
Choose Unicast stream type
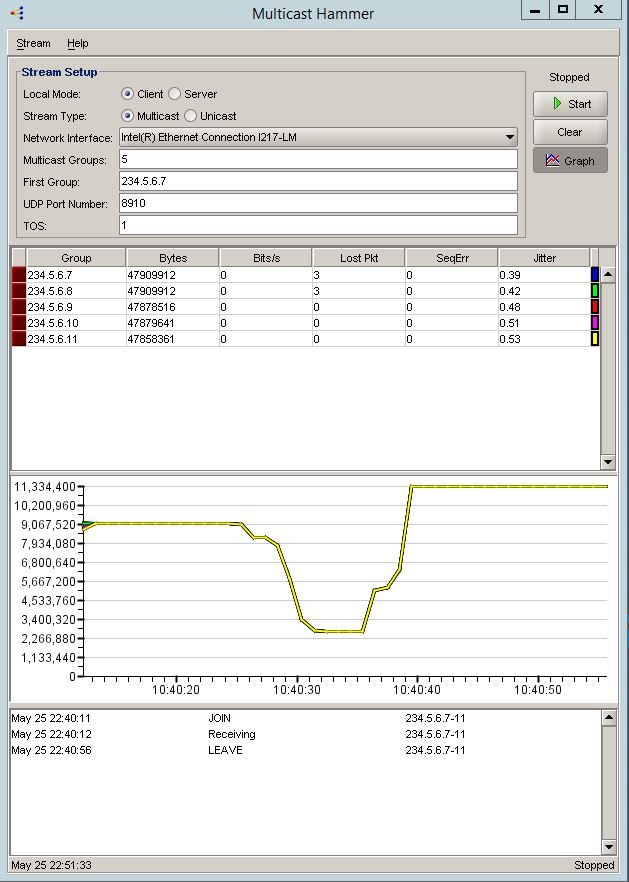191,116
